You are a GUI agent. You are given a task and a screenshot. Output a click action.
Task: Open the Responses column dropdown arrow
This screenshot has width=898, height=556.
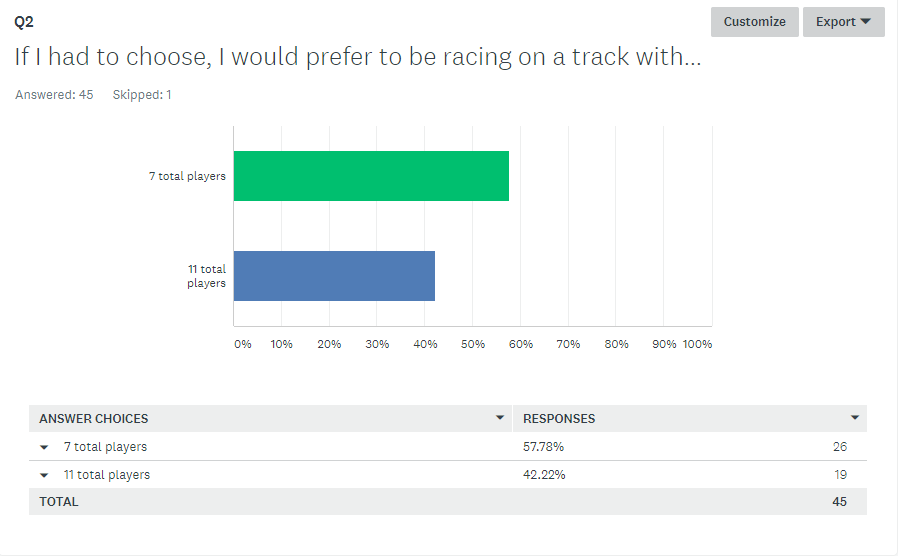[854, 418]
